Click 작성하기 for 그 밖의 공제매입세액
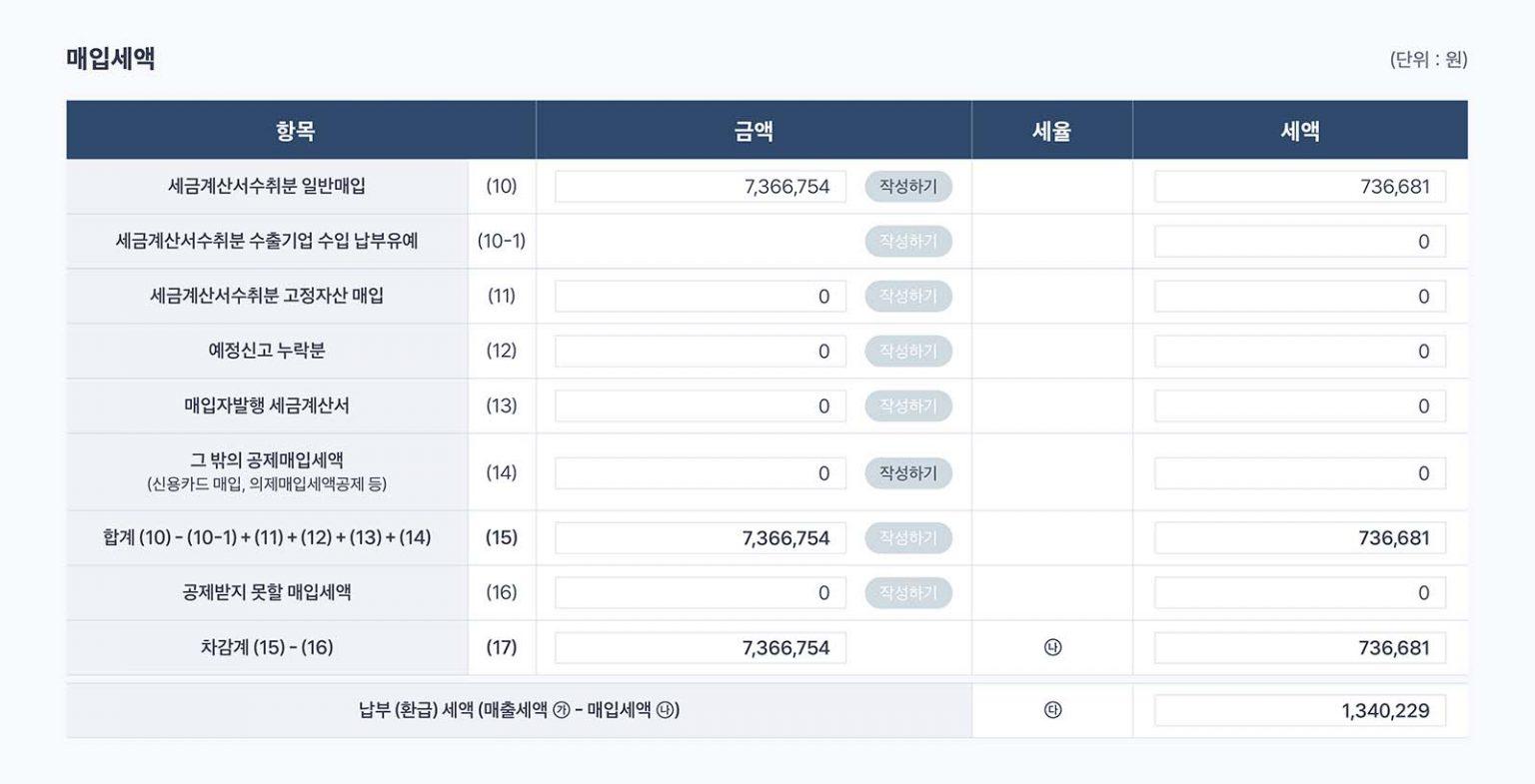Viewport: 1535px width, 784px height. tap(907, 473)
